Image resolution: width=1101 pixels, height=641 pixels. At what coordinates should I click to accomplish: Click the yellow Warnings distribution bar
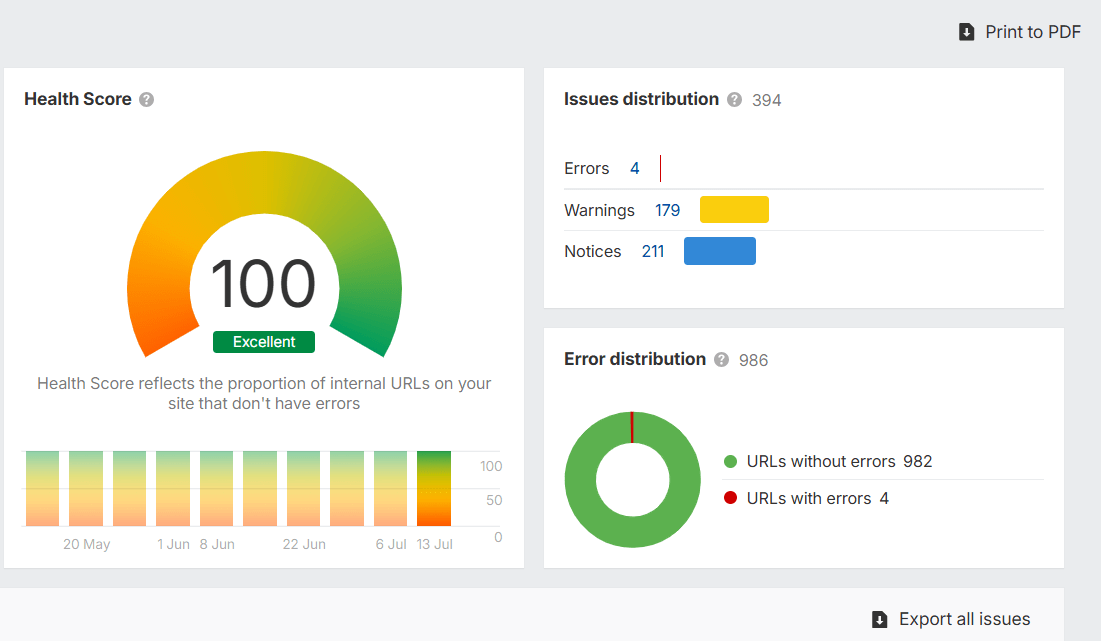736,209
